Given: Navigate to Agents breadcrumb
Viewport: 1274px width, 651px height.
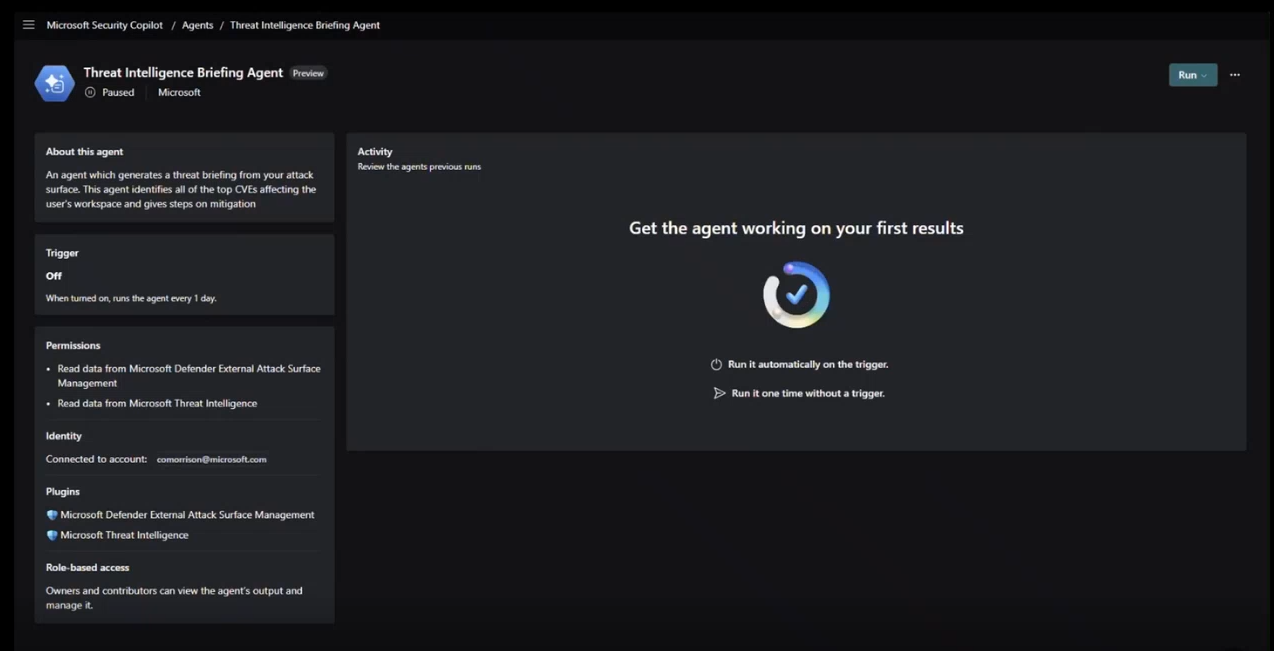Looking at the screenshot, I should click(x=197, y=25).
